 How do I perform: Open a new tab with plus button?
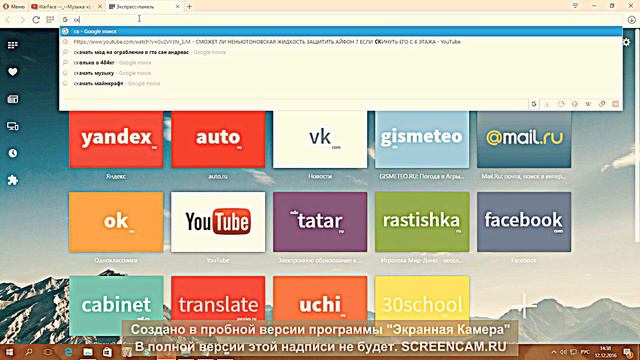[189, 7]
